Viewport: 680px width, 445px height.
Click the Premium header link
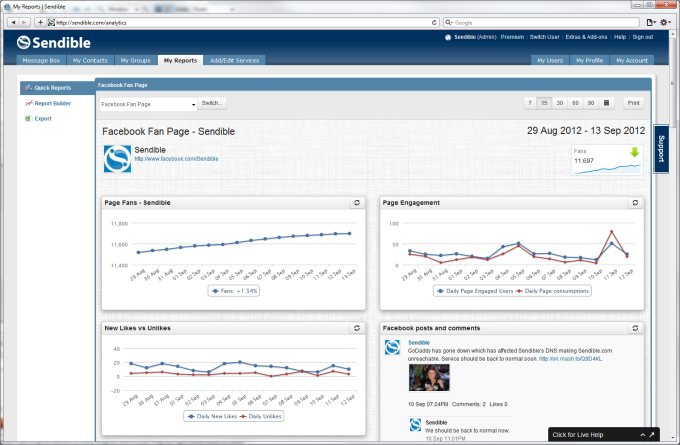pos(512,37)
